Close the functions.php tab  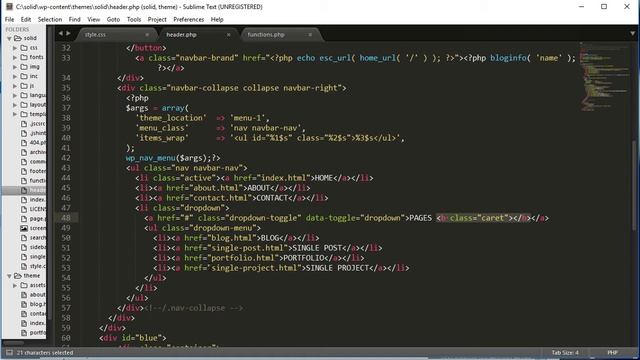point(310,35)
